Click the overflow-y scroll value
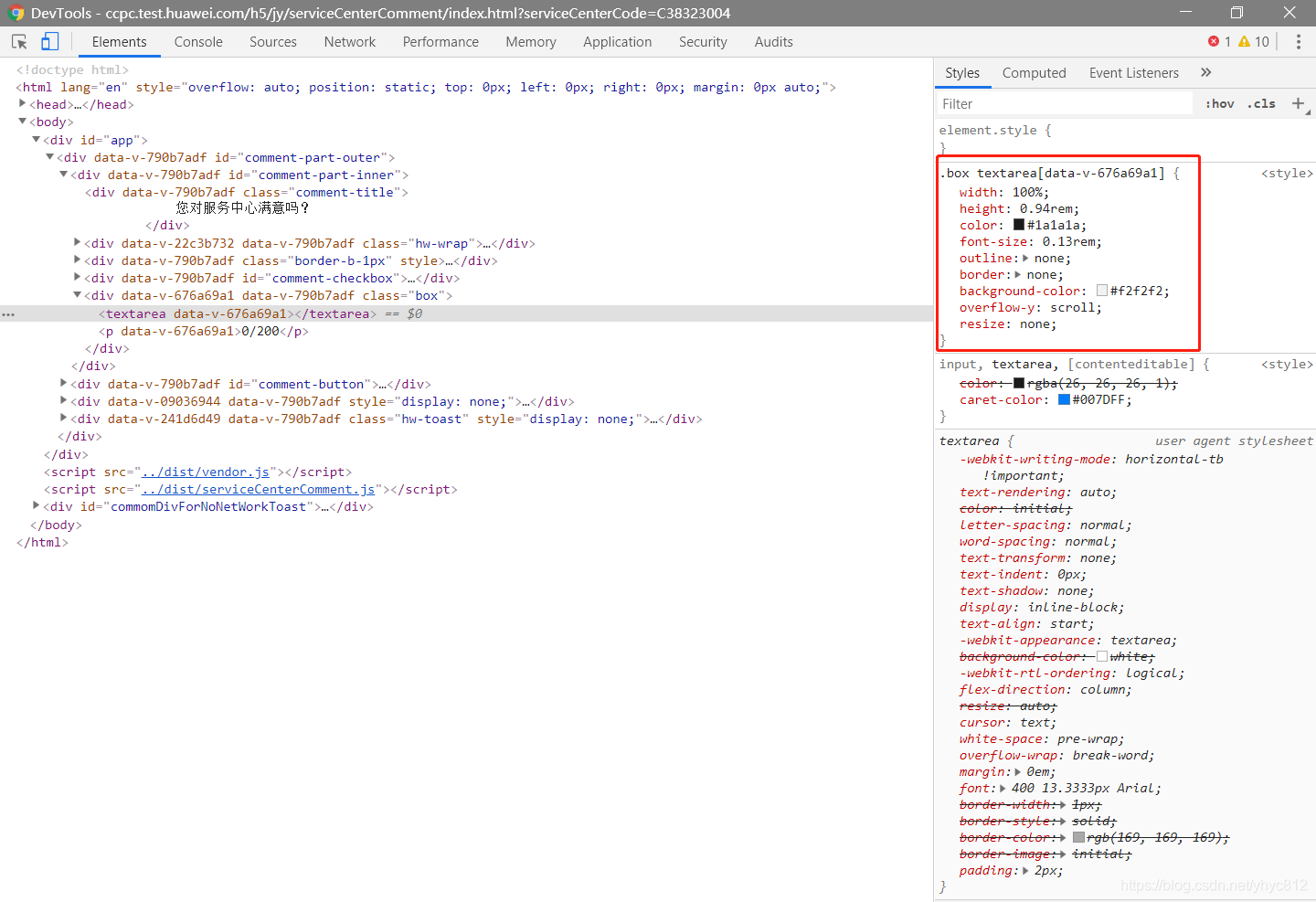Image resolution: width=1316 pixels, height=902 pixels. click(x=1073, y=307)
